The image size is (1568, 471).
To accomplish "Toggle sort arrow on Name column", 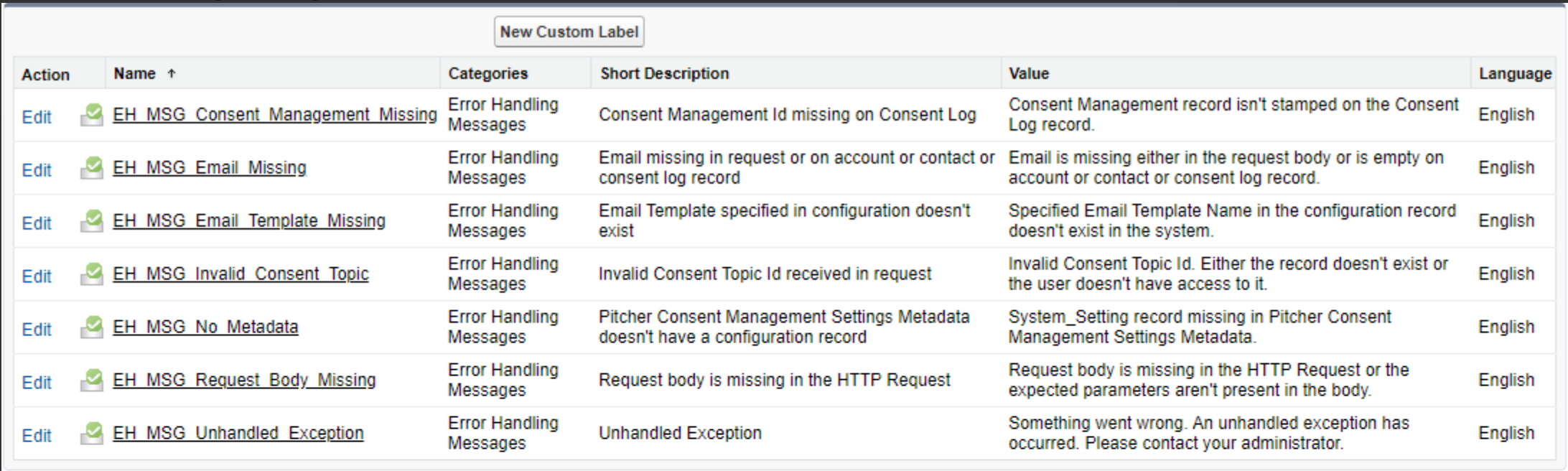I will tap(172, 73).
